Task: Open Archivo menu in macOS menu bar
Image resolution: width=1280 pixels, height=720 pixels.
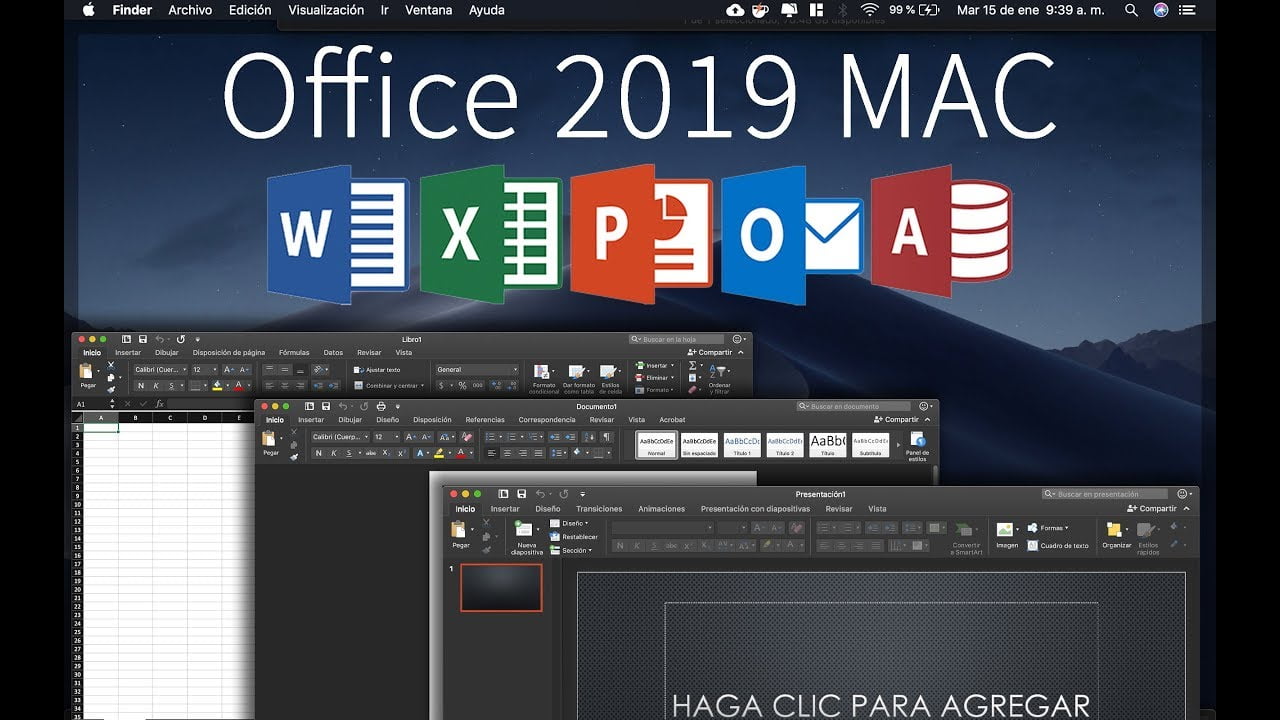Action: click(x=190, y=10)
